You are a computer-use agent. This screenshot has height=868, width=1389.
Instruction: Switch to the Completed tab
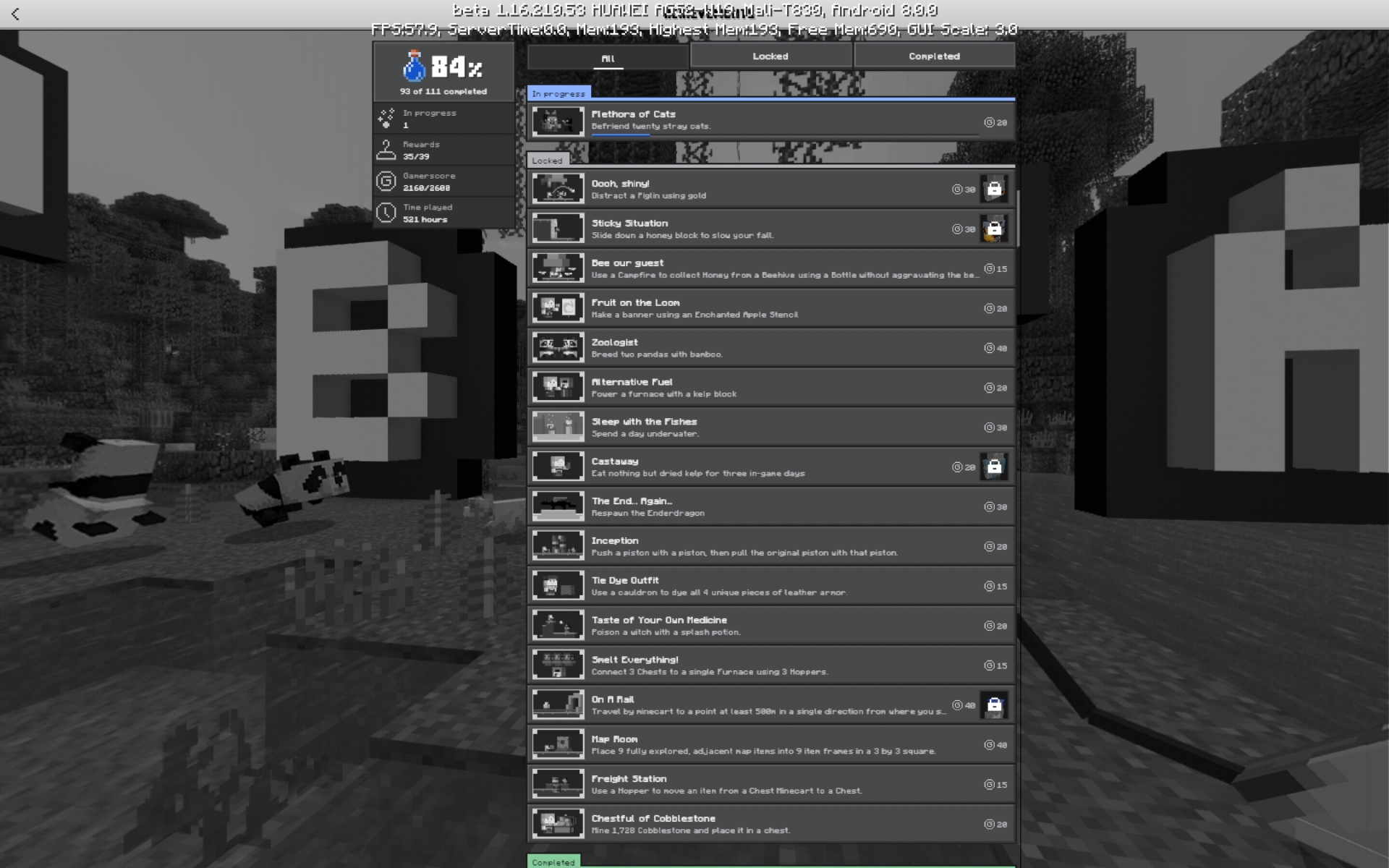pos(933,56)
